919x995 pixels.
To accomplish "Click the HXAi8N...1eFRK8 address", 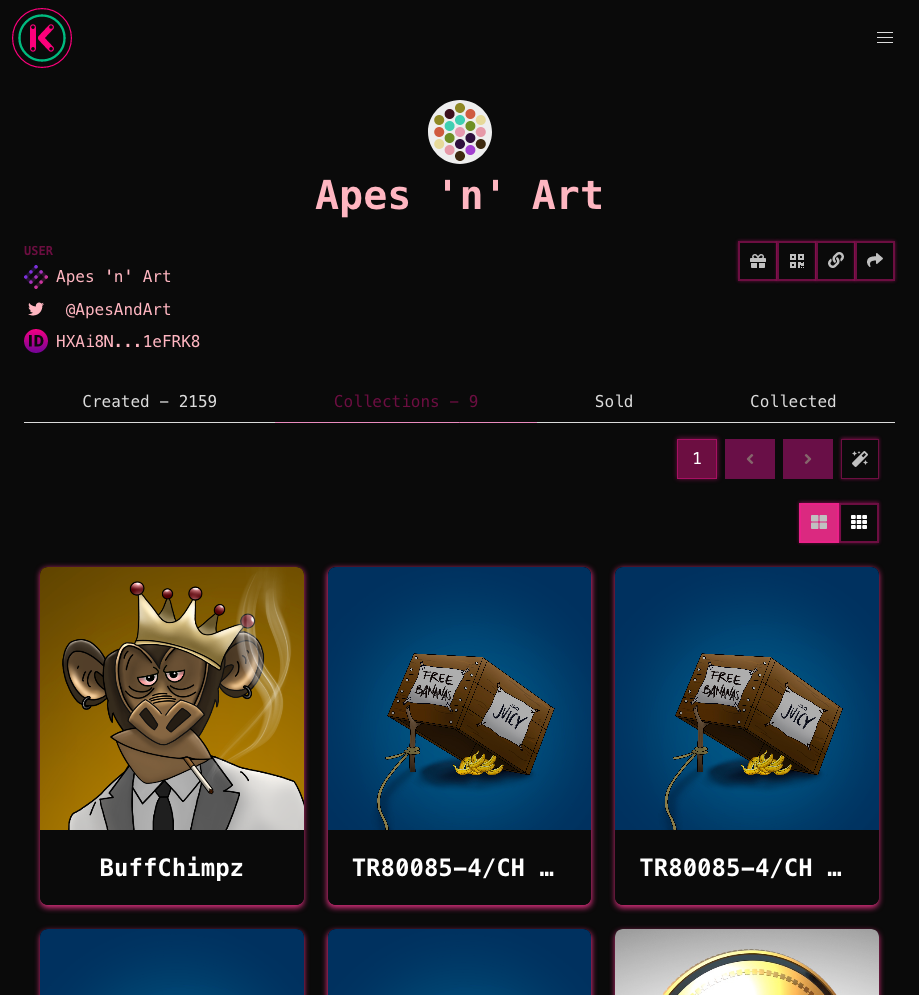I will 128,341.
